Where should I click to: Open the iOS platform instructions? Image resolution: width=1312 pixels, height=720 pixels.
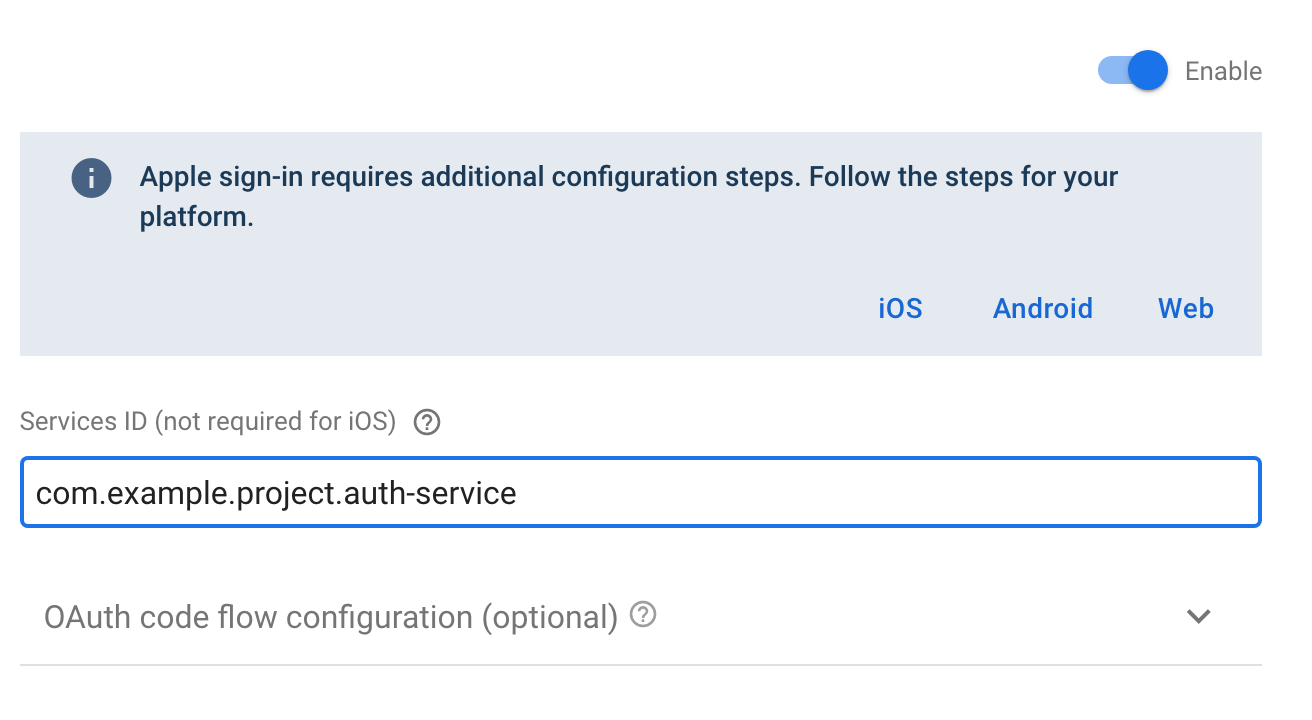click(x=899, y=308)
